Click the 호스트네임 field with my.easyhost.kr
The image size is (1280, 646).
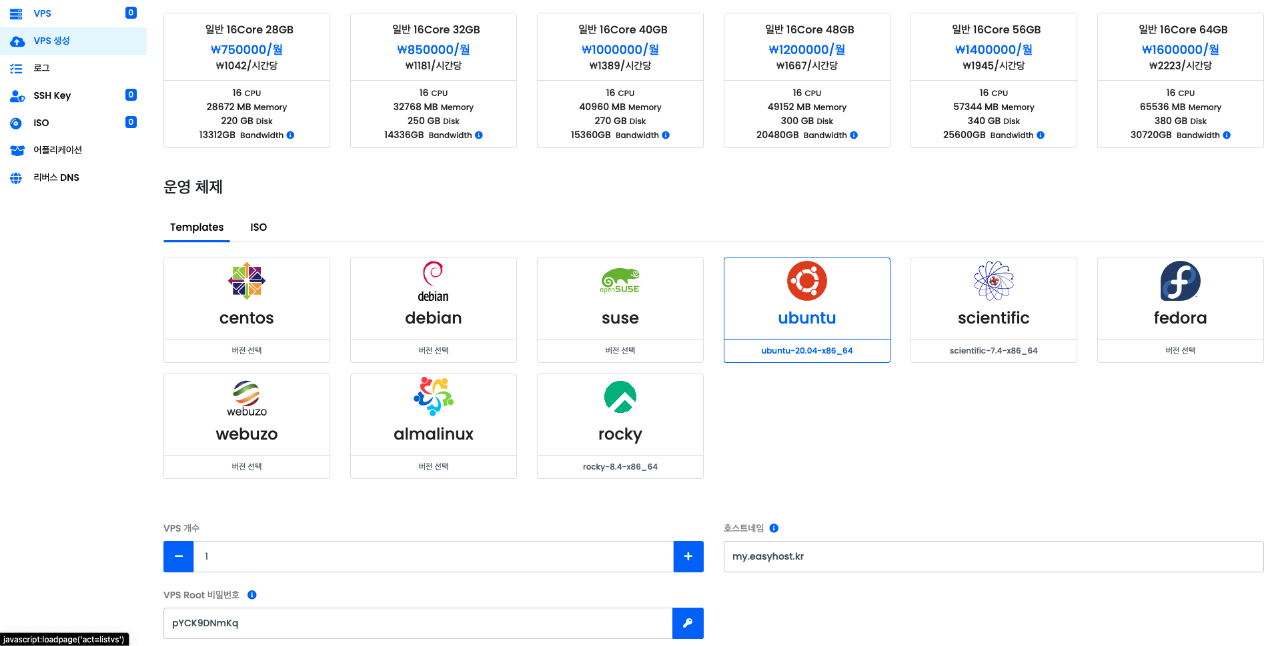994,557
